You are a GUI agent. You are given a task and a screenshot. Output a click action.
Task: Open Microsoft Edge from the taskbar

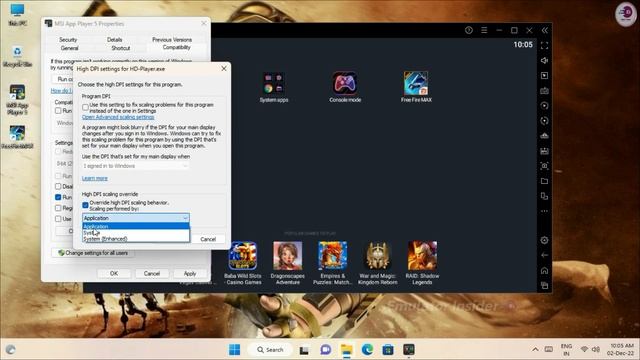click(367, 349)
